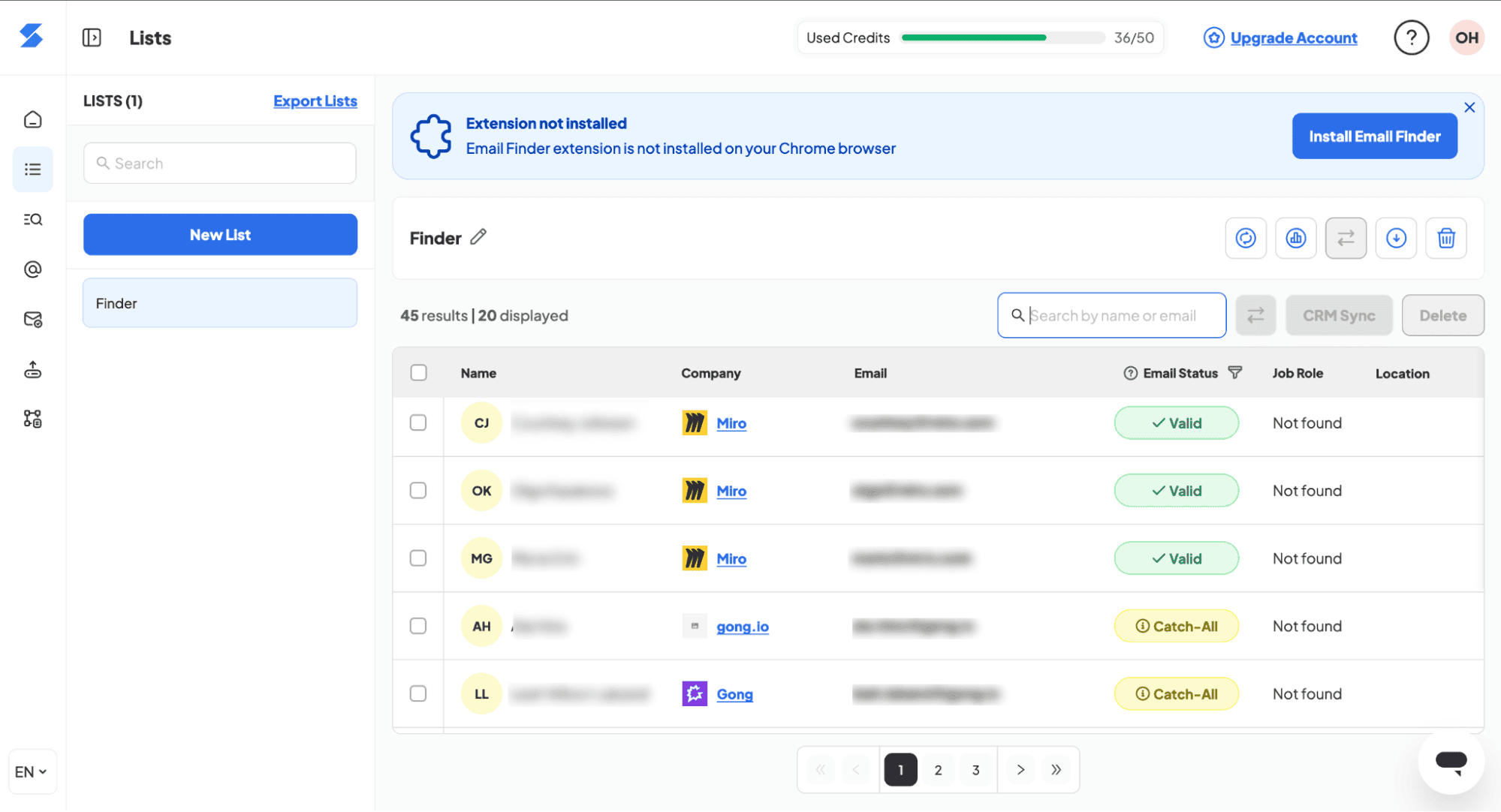Open the search-list sidebar icon

(x=32, y=219)
